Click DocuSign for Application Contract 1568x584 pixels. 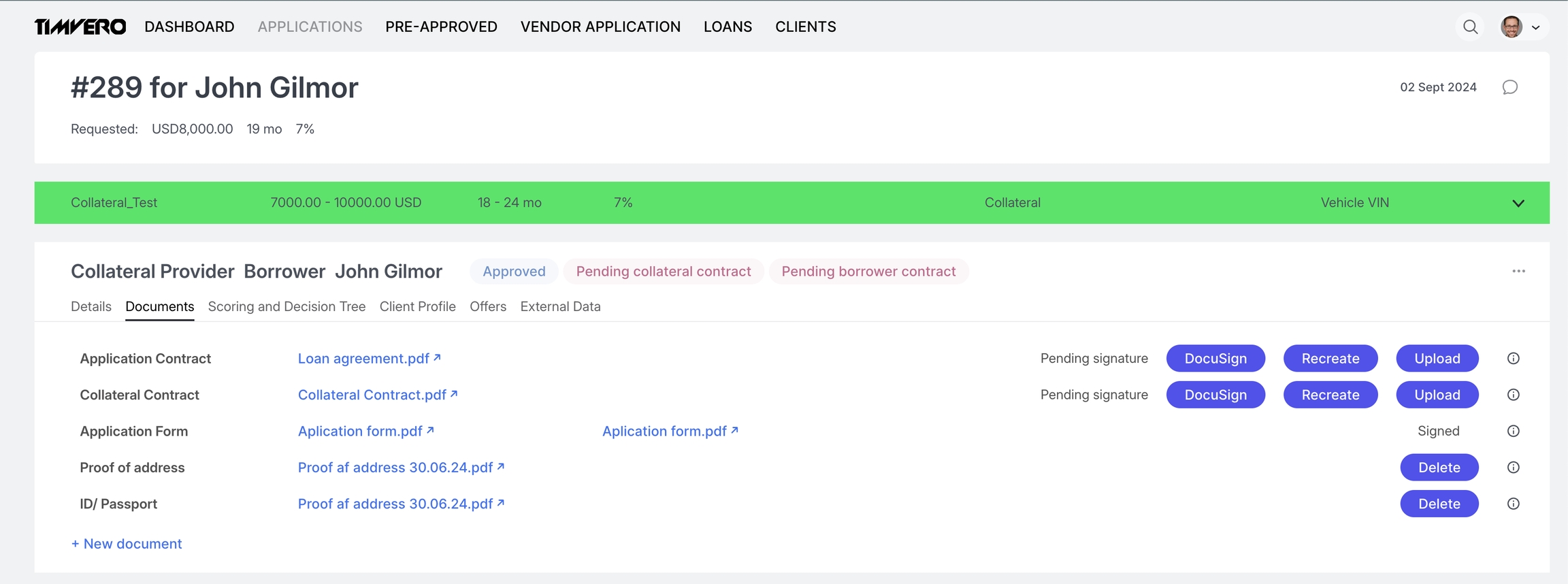[1215, 359]
